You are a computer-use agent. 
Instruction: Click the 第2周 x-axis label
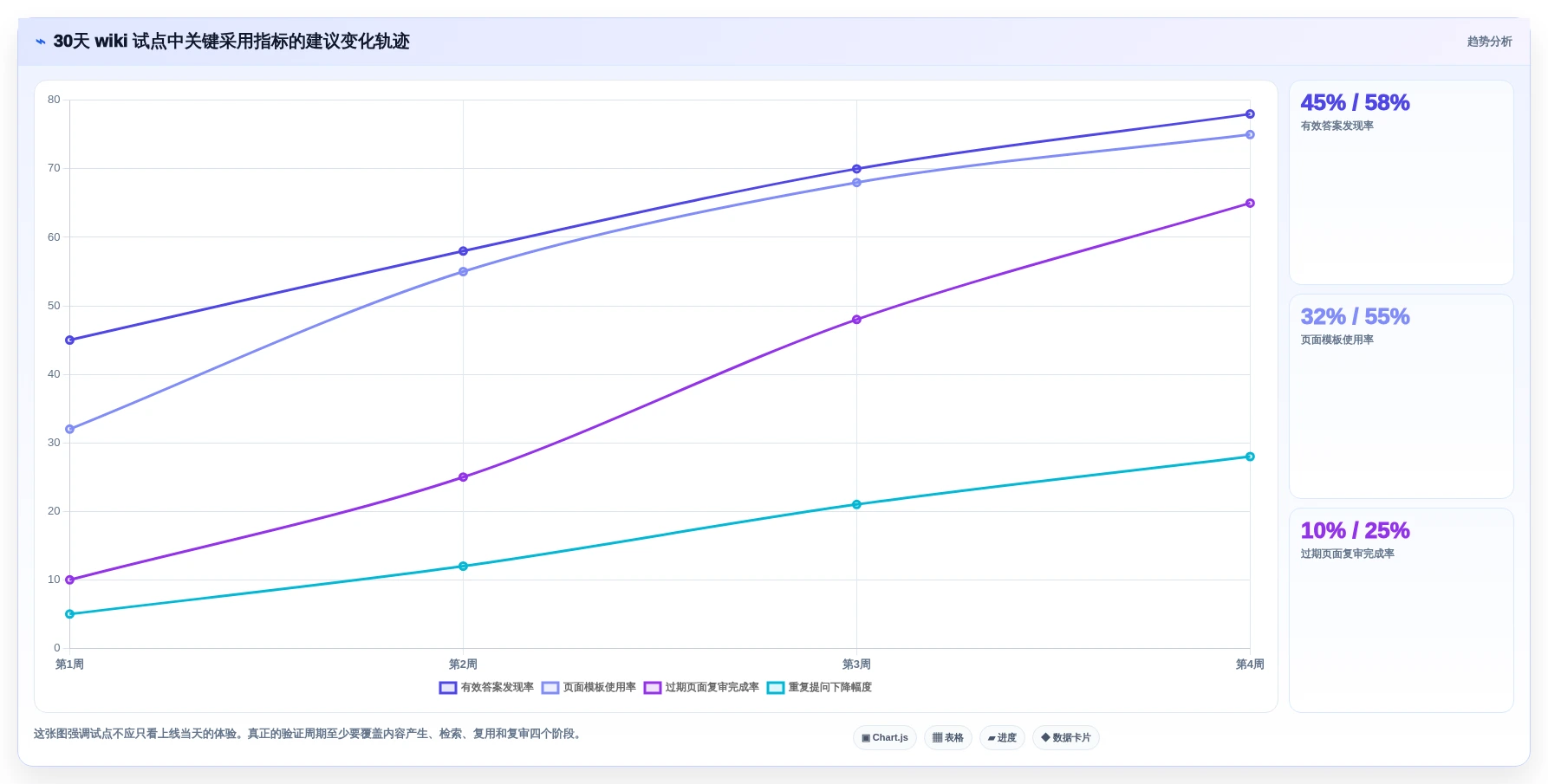click(463, 664)
